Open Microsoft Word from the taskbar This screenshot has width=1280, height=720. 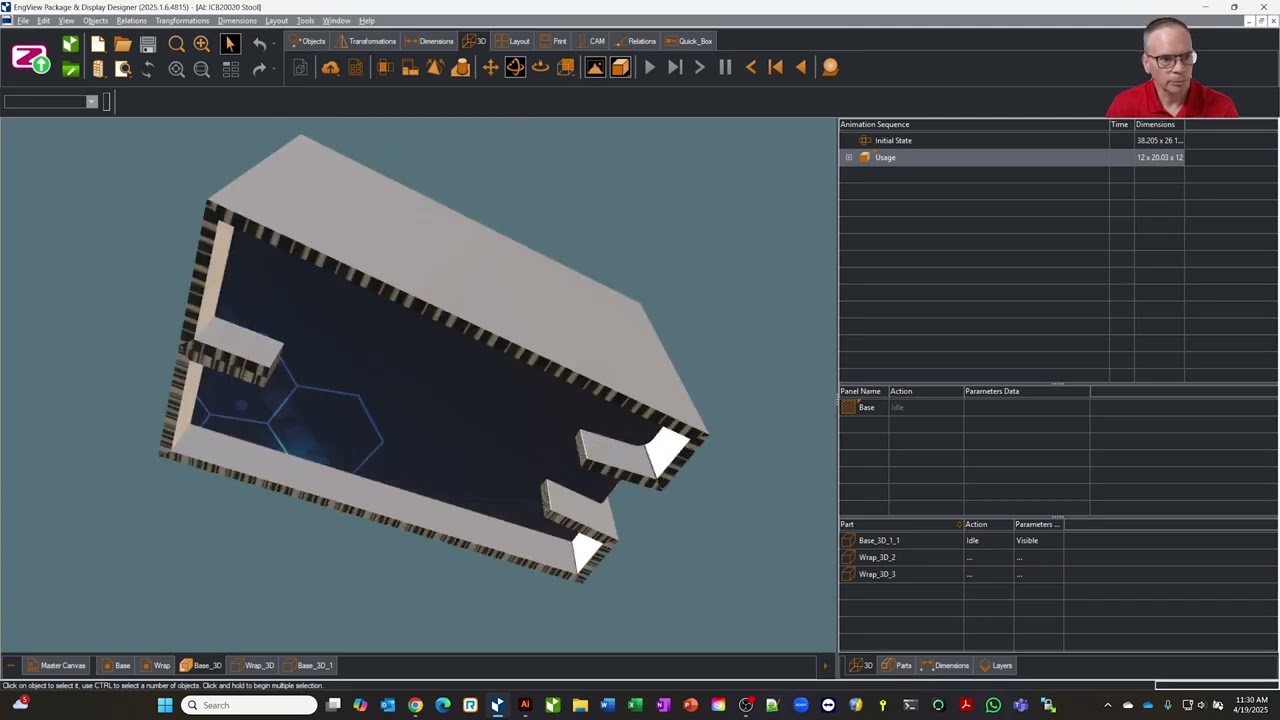coord(607,706)
